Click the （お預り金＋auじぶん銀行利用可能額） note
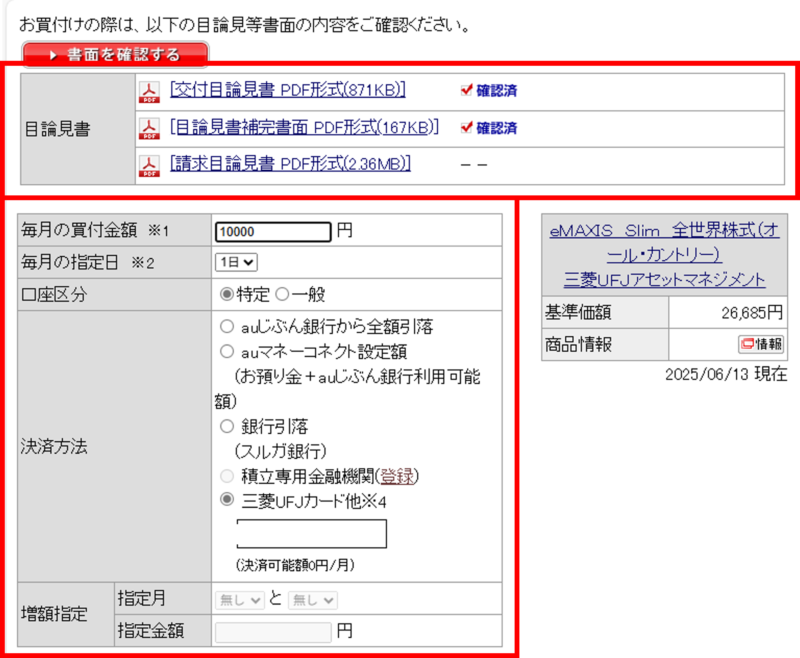The image size is (800, 658). point(347,389)
